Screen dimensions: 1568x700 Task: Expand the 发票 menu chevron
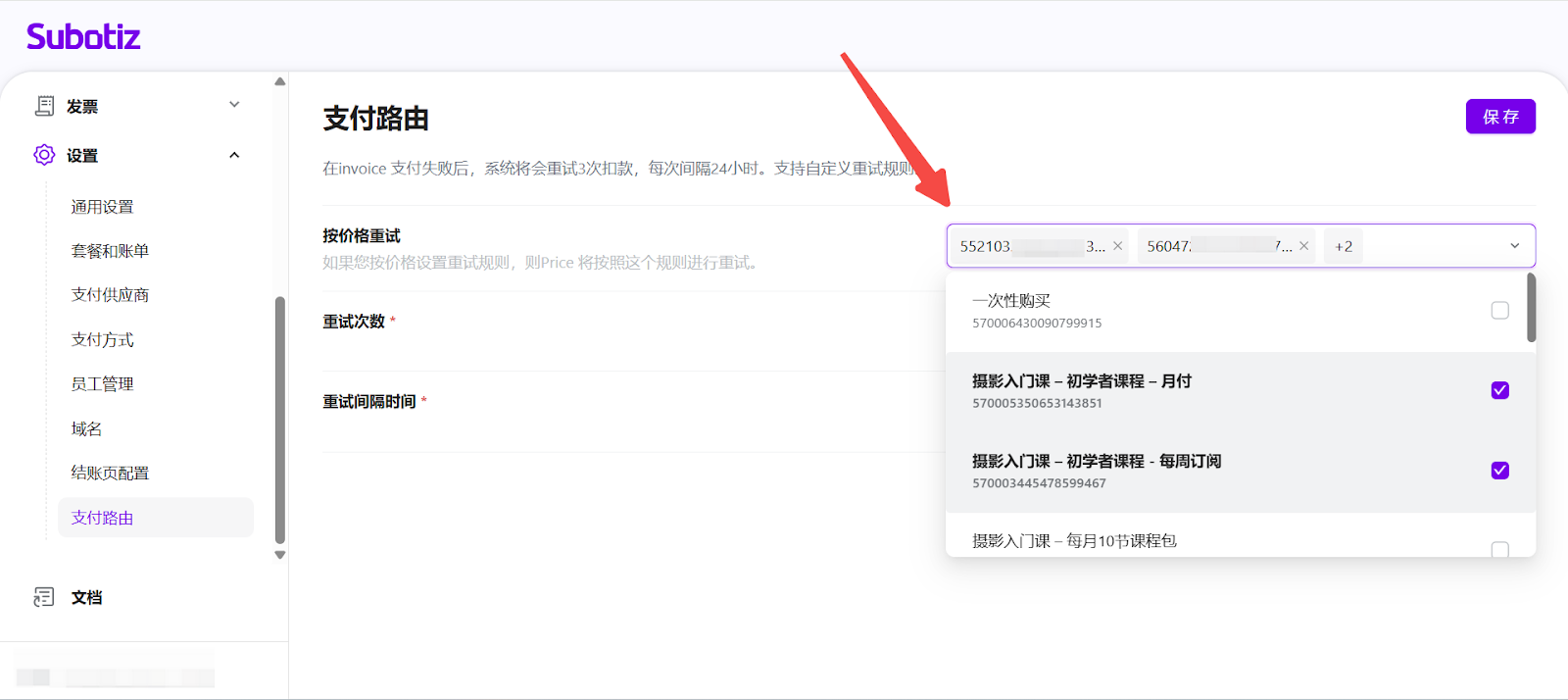pyautogui.click(x=234, y=105)
